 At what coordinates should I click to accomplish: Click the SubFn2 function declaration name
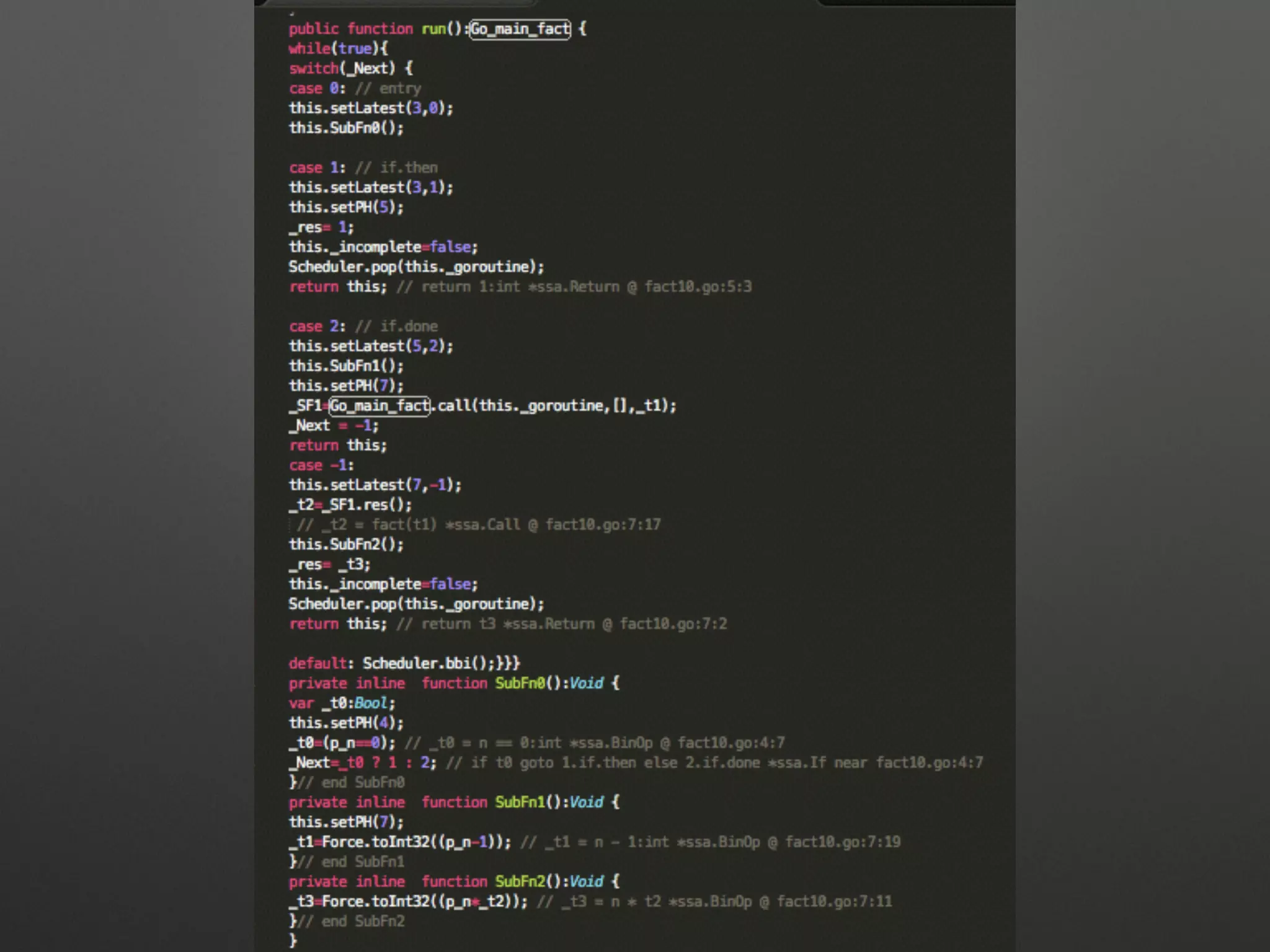click(520, 881)
